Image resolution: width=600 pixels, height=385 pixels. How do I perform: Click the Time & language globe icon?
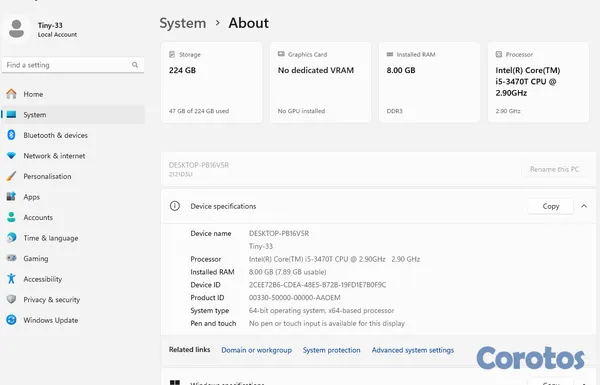[11, 237]
